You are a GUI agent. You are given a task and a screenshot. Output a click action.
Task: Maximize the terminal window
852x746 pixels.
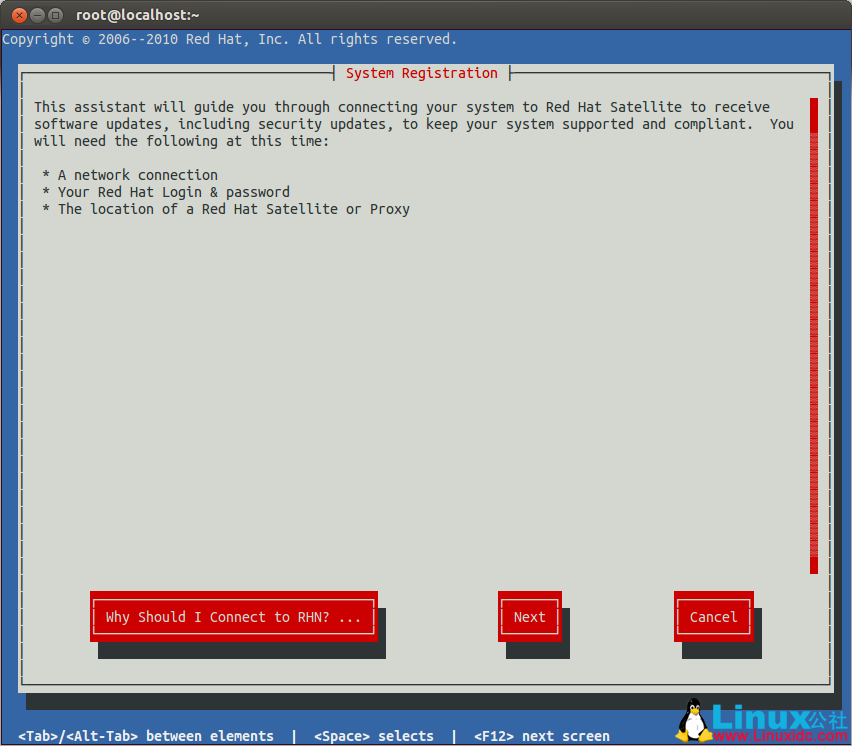click(55, 15)
